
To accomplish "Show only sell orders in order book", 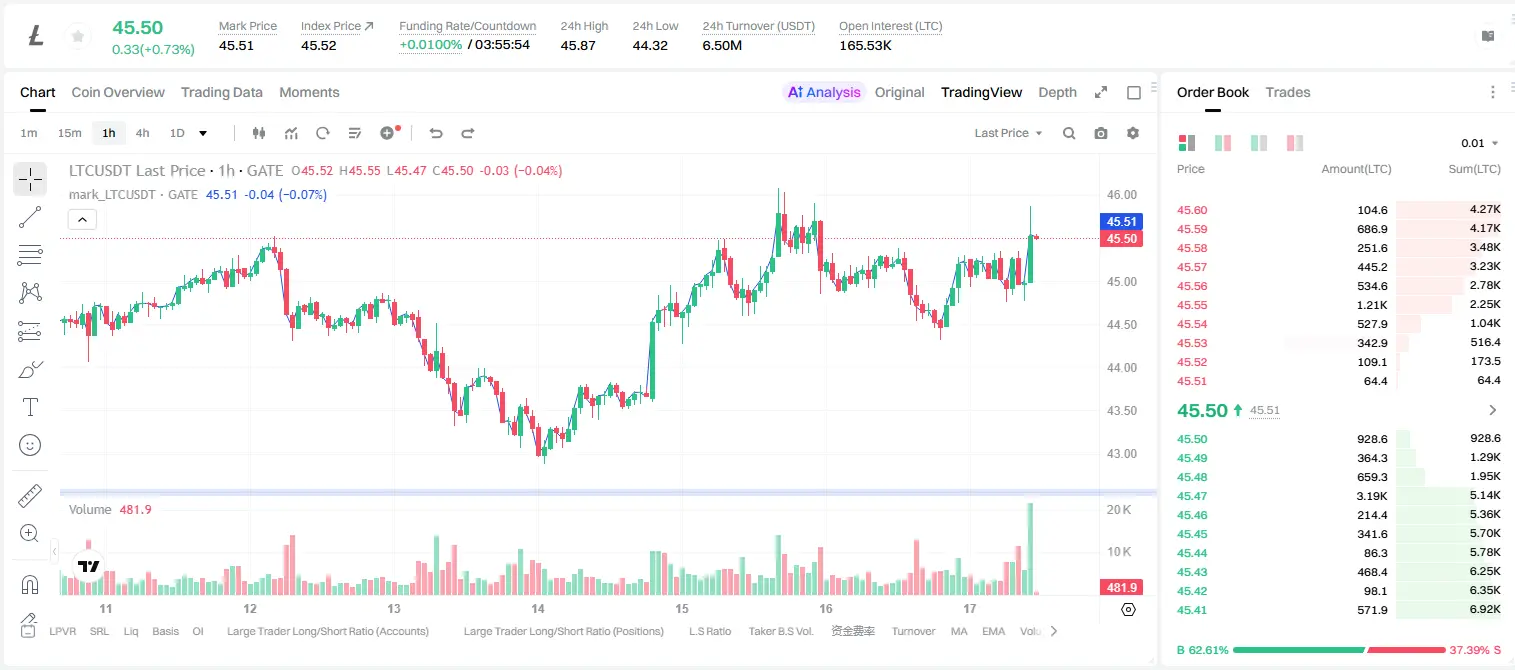I will click(x=1295, y=143).
